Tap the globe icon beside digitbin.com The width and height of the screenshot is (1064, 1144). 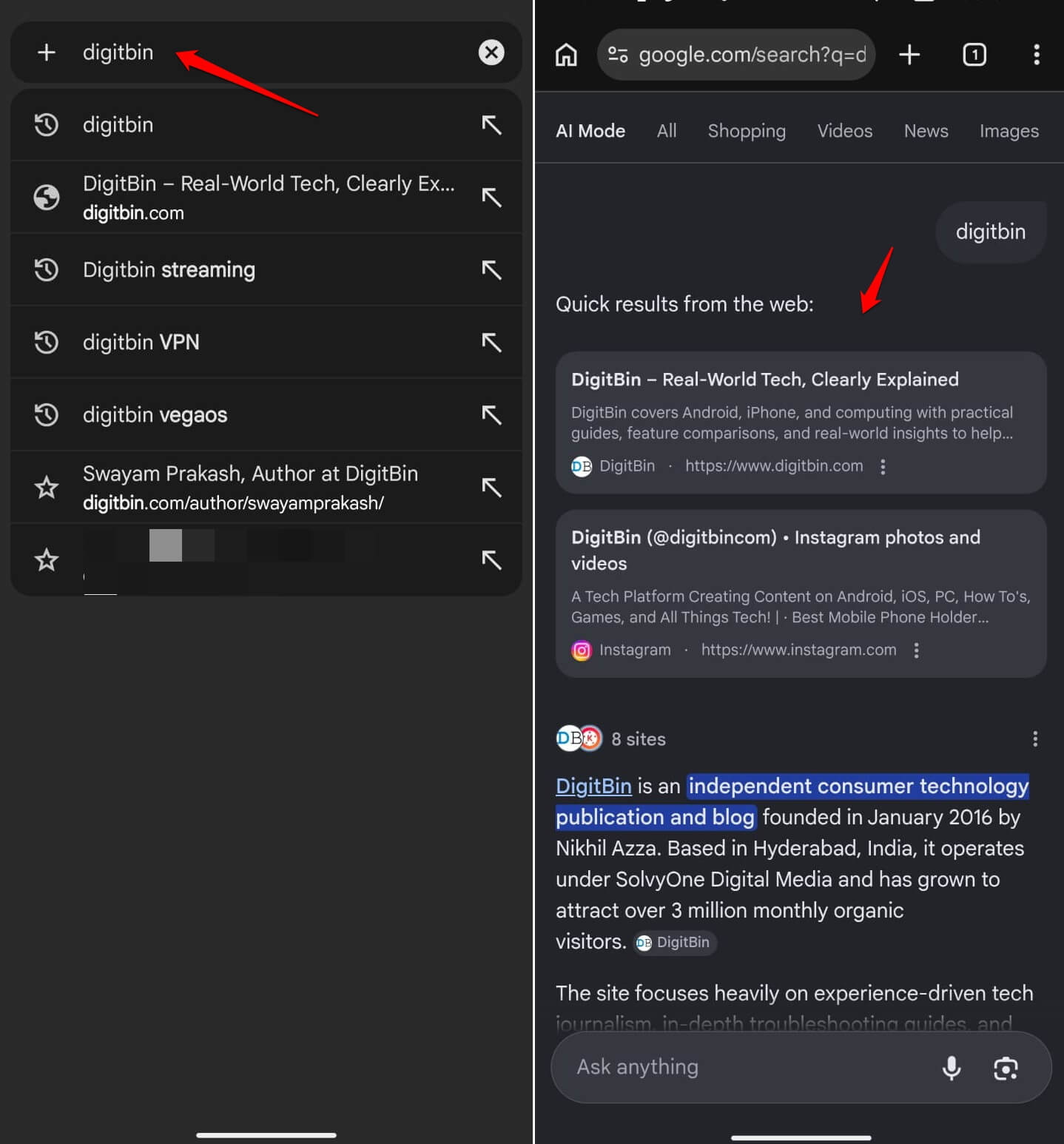[x=46, y=198]
